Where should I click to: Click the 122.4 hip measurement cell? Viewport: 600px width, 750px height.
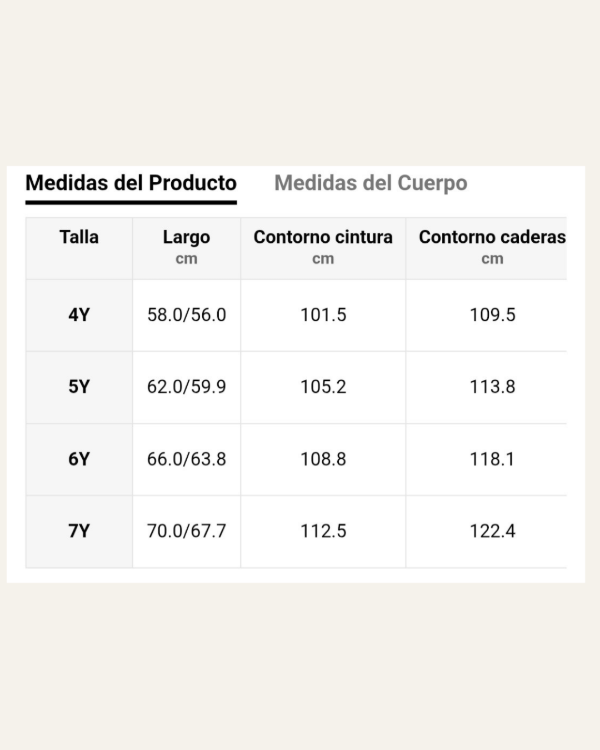pos(492,531)
